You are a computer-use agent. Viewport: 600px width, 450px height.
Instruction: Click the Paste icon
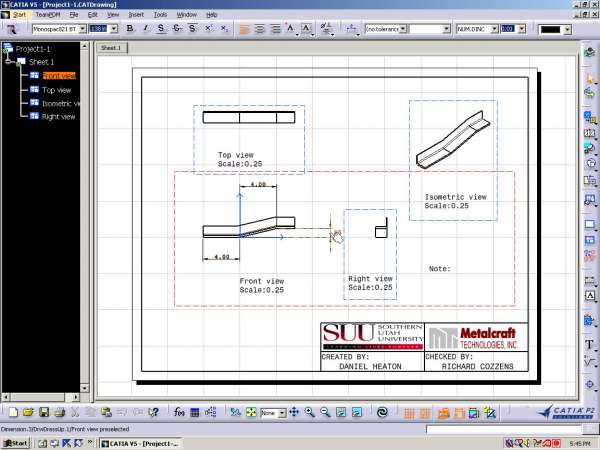click(106, 412)
